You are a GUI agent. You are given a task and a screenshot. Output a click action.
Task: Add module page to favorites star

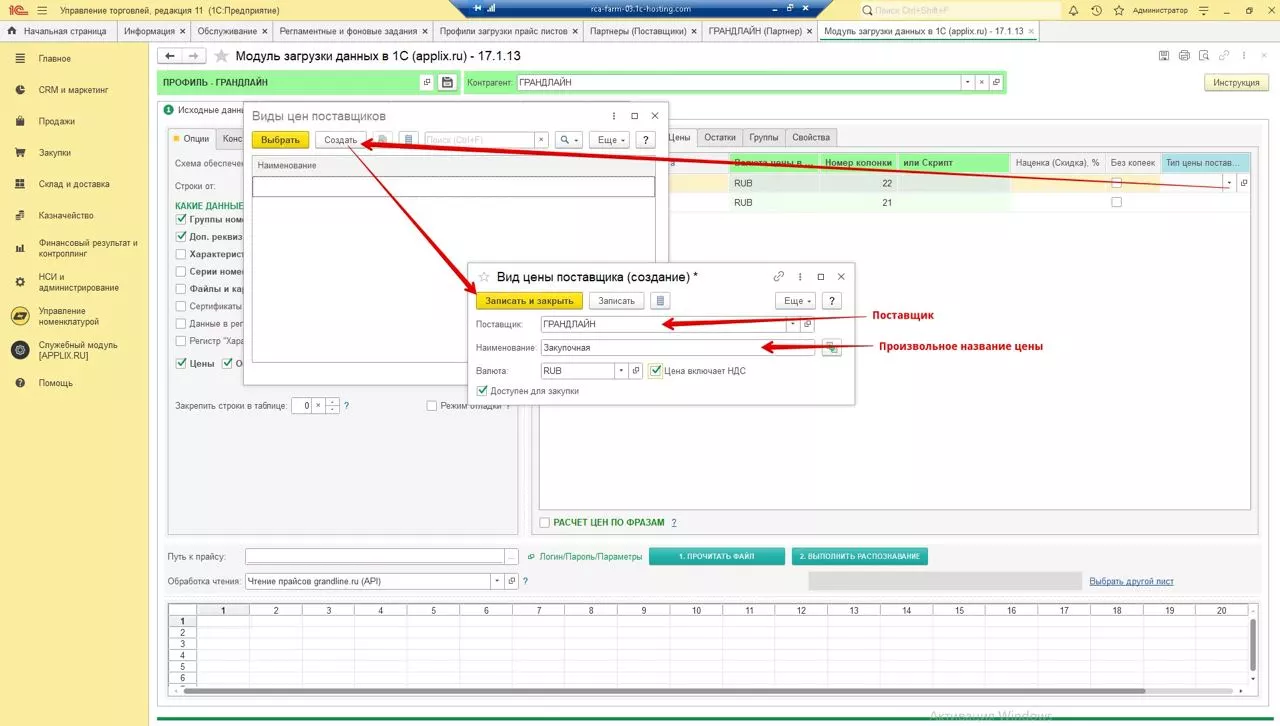(x=221, y=56)
